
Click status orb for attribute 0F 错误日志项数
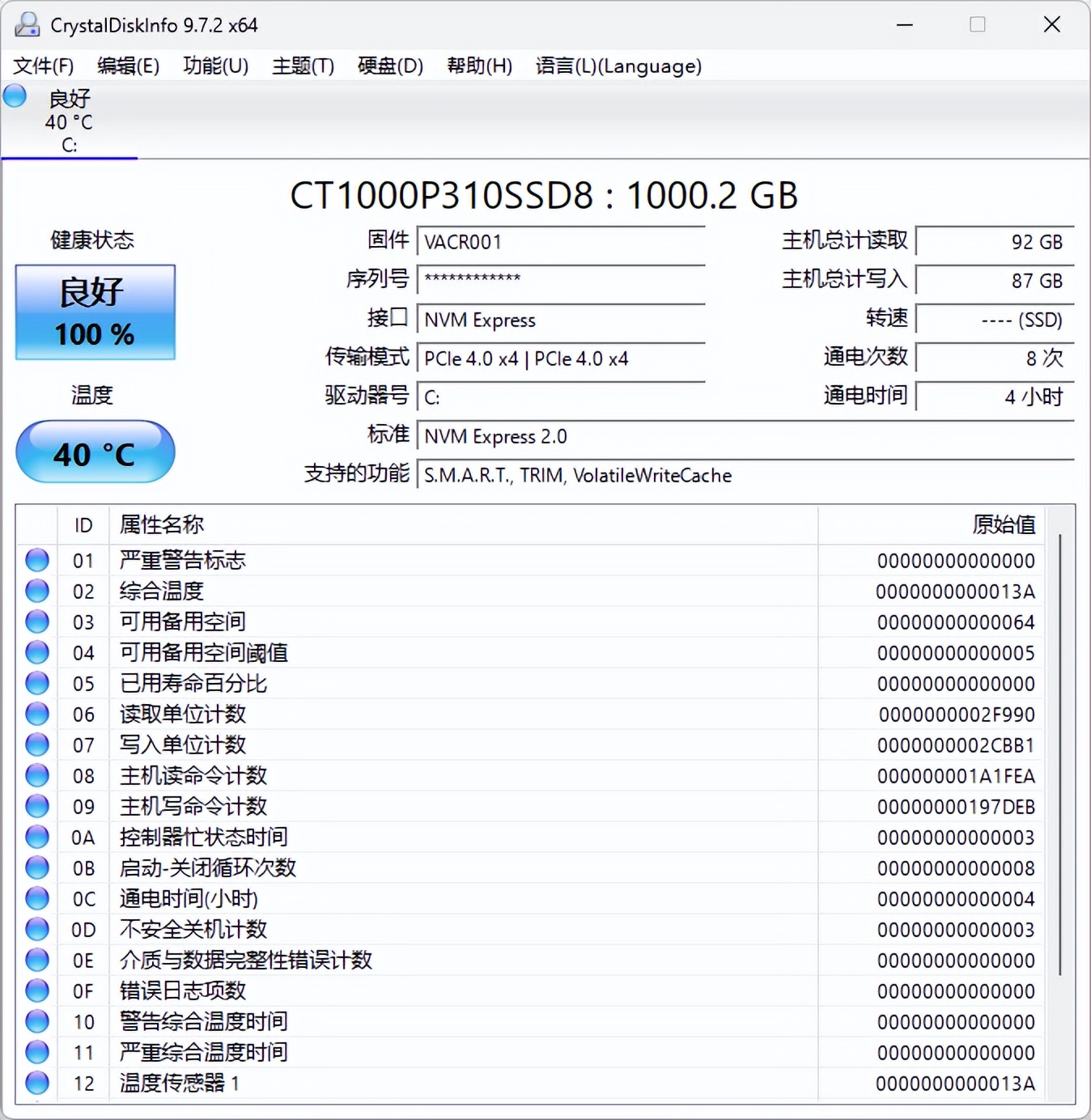pyautogui.click(x=37, y=991)
